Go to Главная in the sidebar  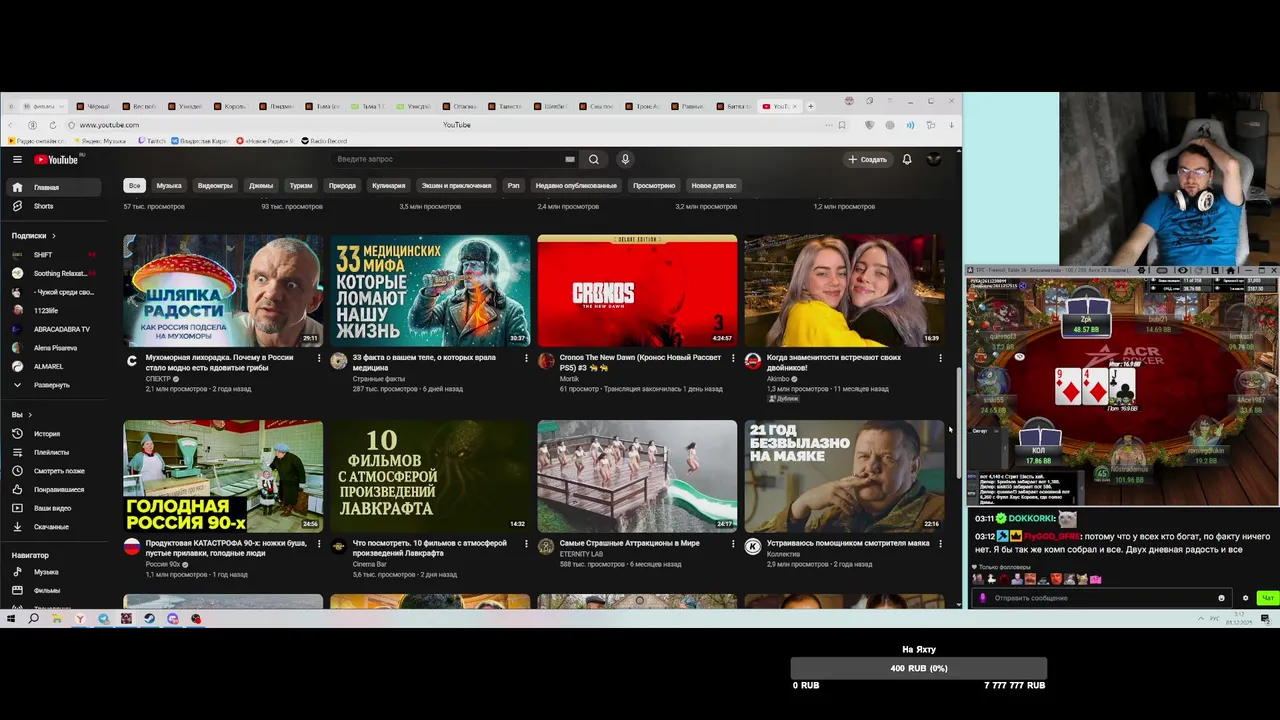point(52,187)
